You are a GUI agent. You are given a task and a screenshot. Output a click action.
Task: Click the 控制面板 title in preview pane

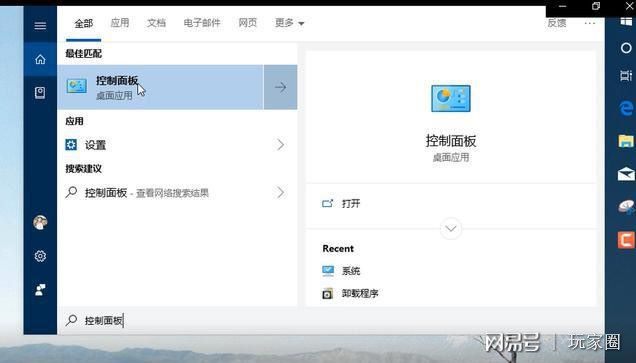[x=451, y=141]
